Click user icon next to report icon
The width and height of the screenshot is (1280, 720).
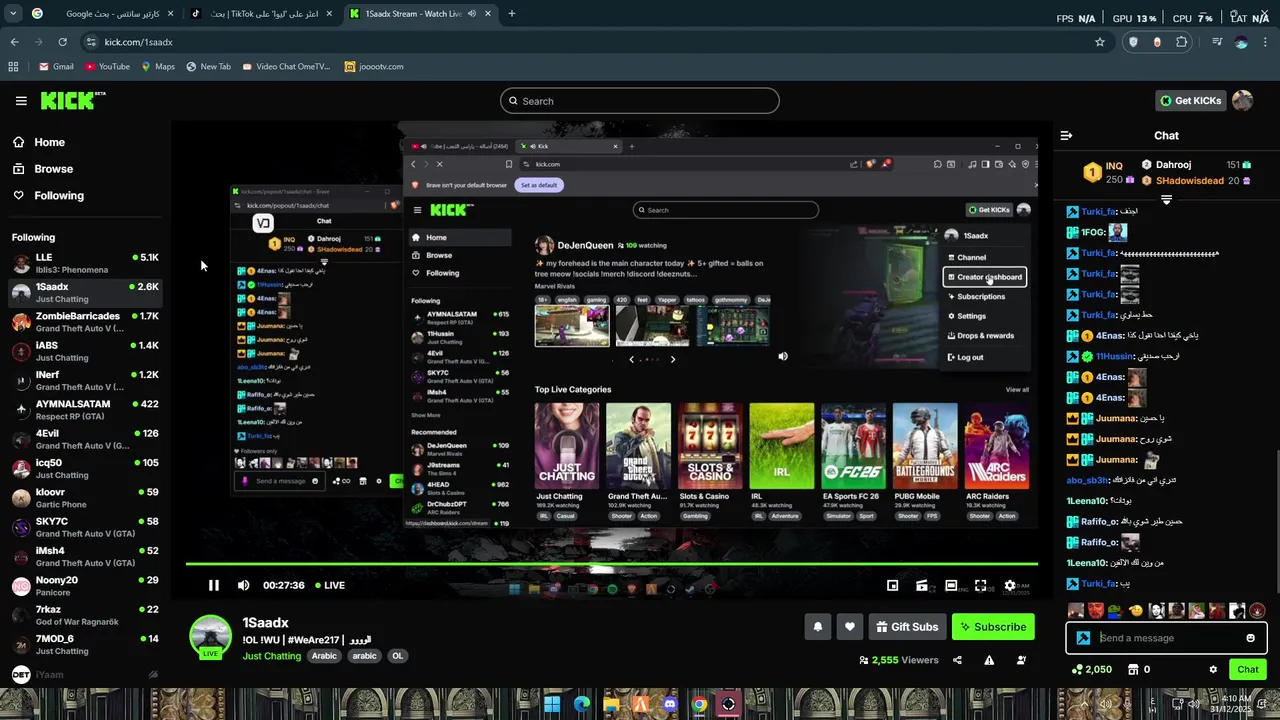point(1021,660)
